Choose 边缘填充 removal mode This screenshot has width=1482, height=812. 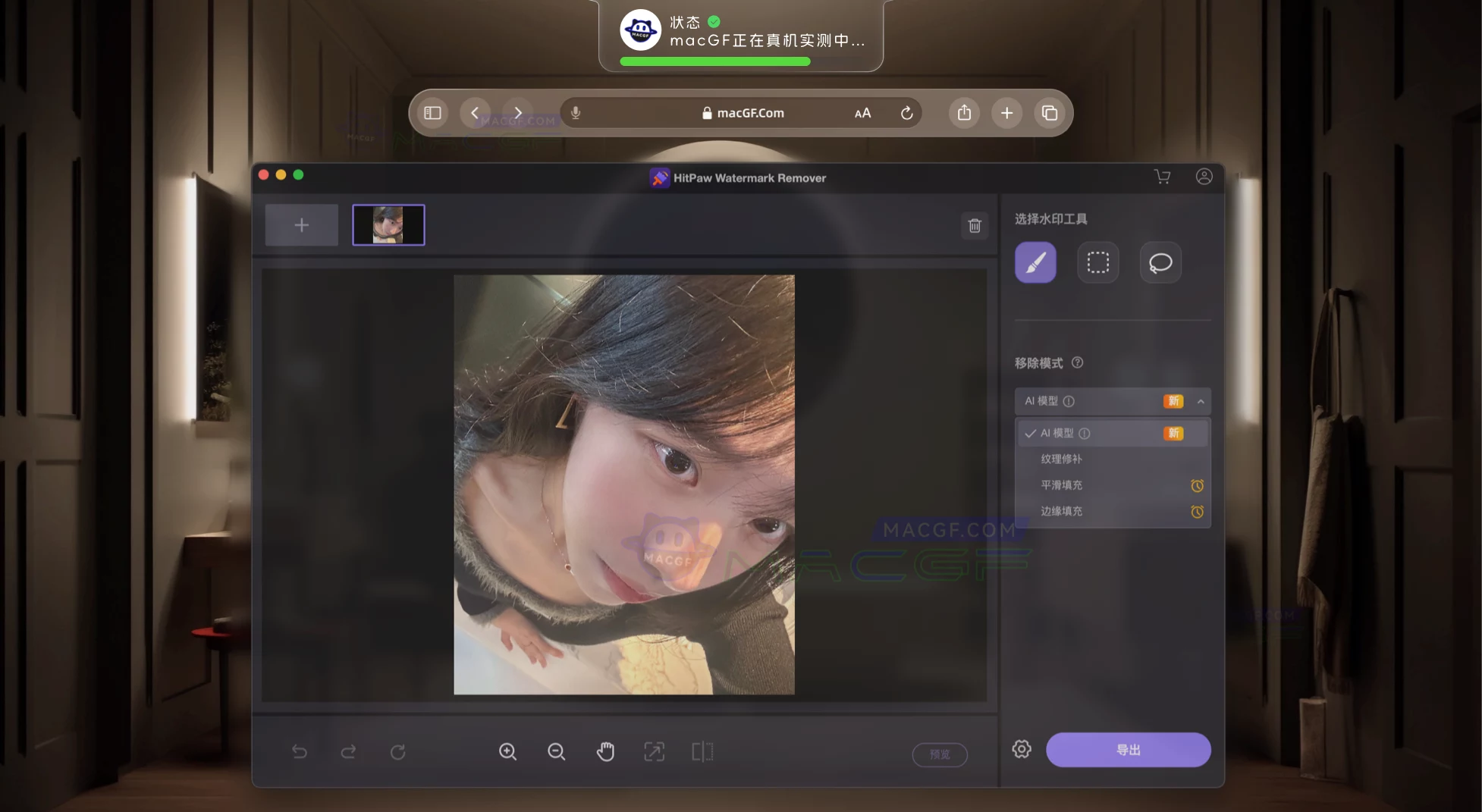point(1061,511)
